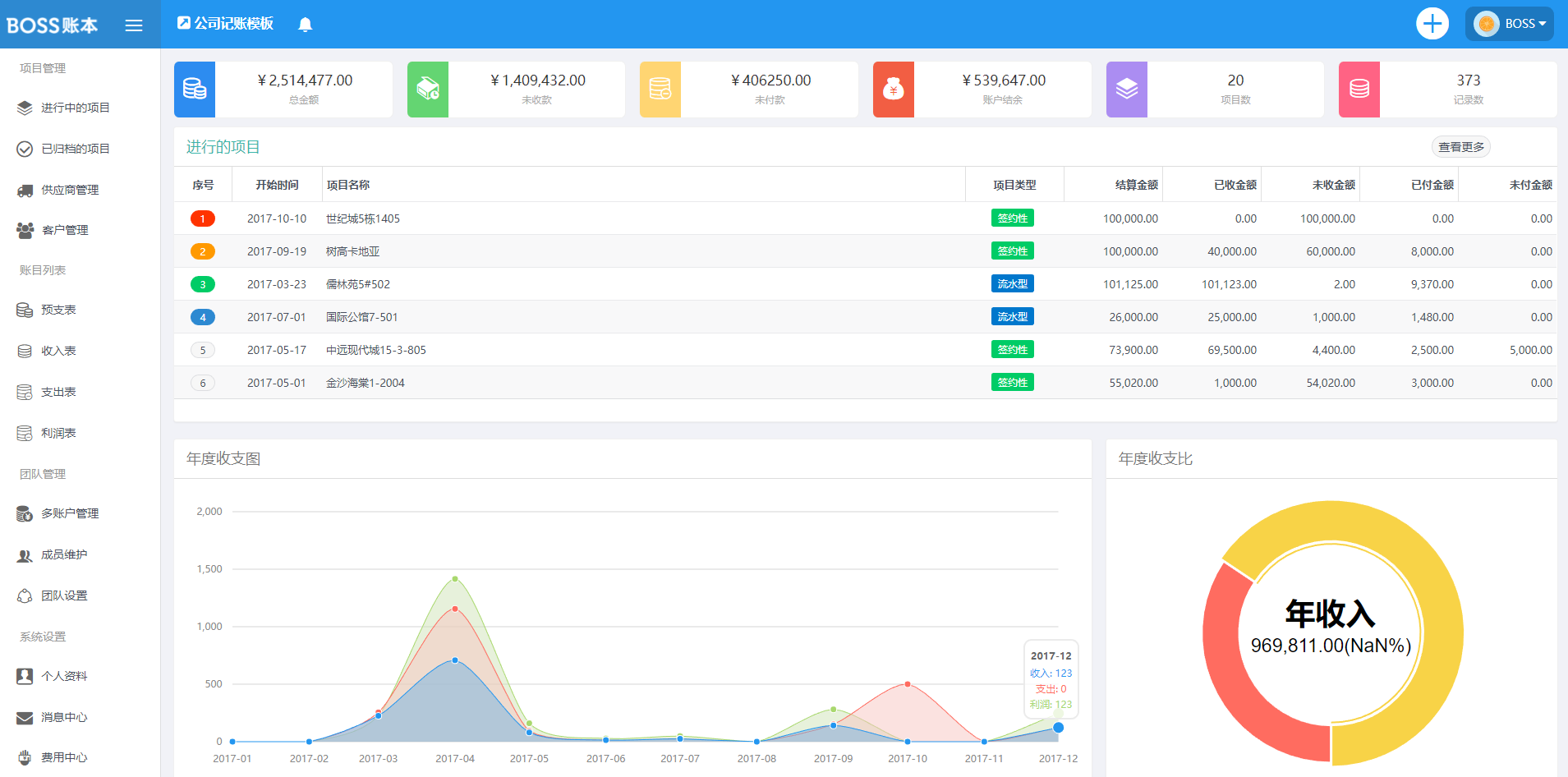Click the 成员维护 people icon

[25, 554]
